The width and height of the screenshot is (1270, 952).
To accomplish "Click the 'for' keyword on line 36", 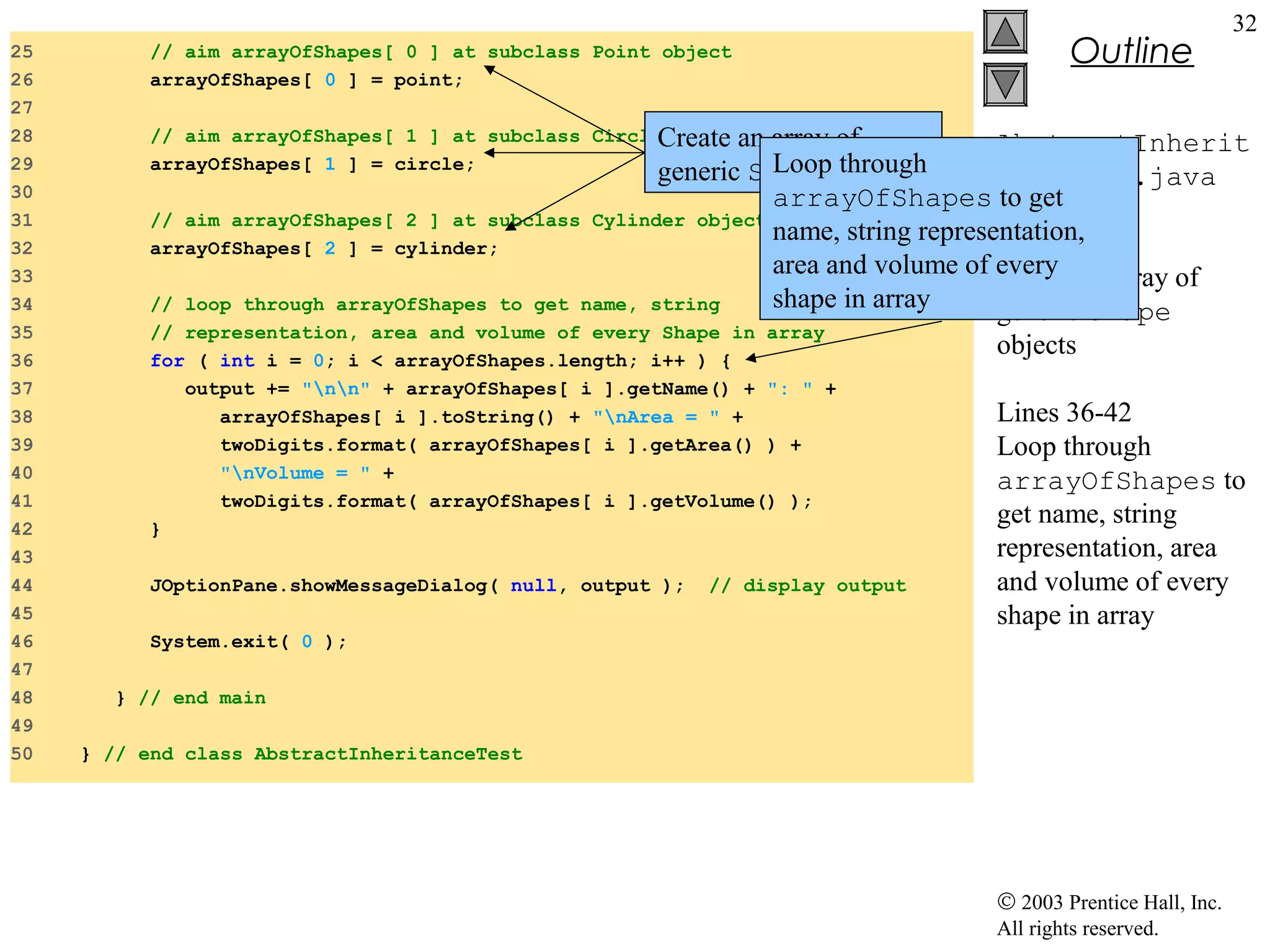I will click(x=167, y=361).
